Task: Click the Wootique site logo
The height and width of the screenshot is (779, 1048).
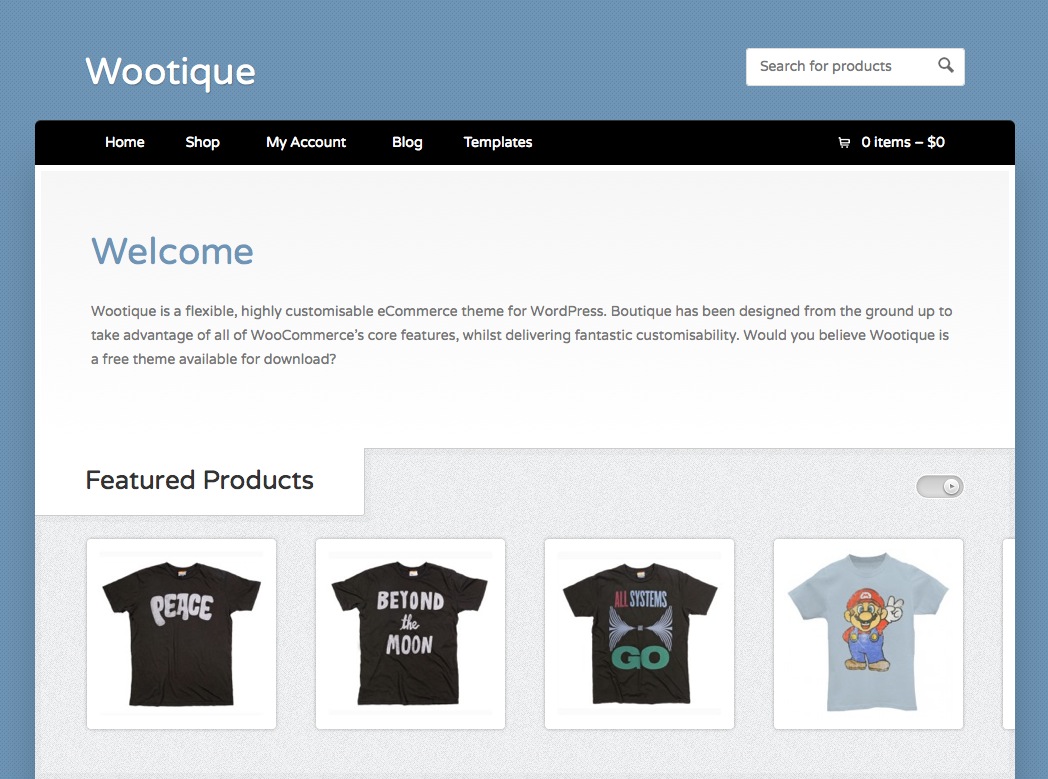Action: click(x=170, y=72)
